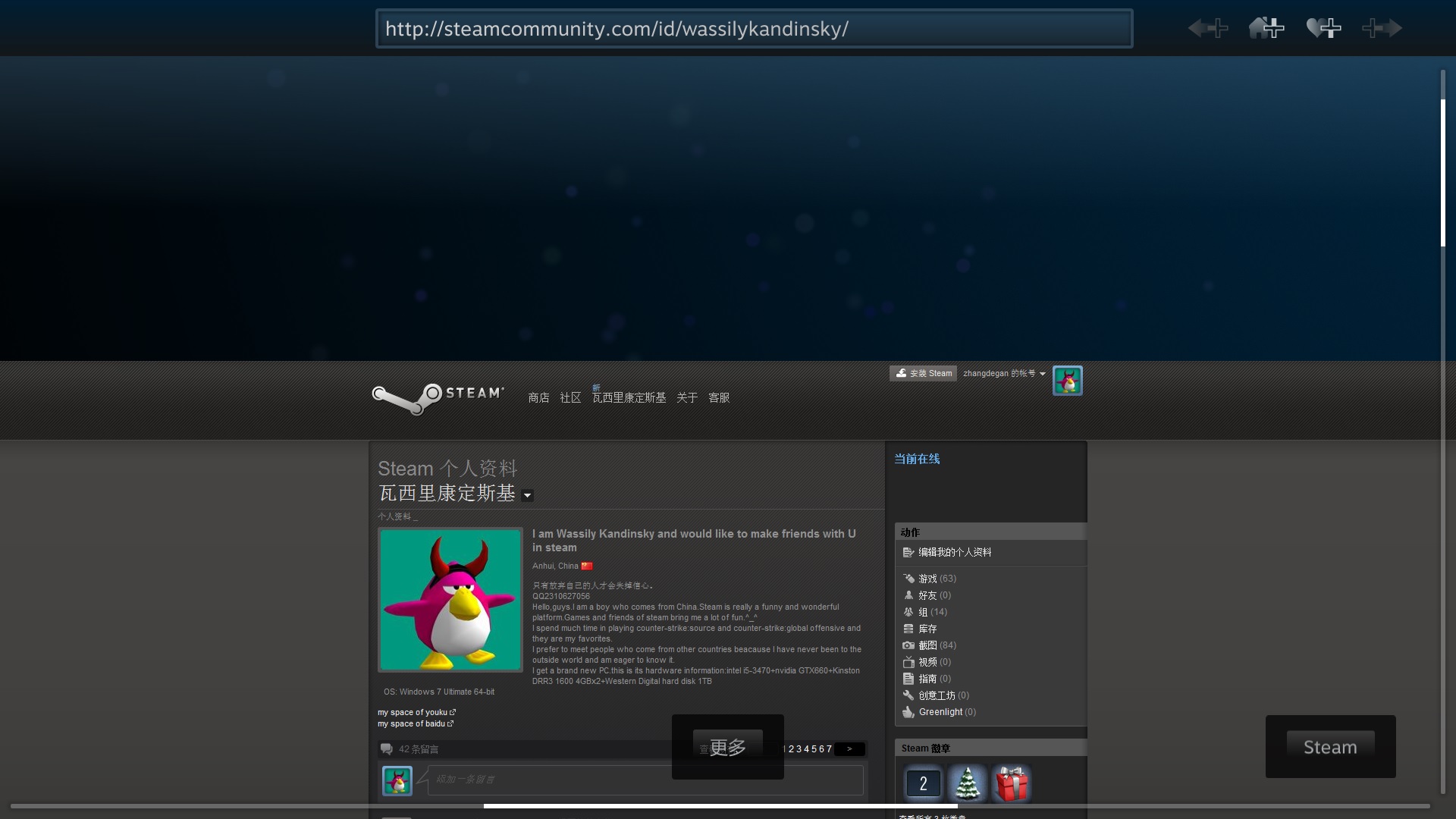Click the friends person icon
The width and height of the screenshot is (1456, 819).
coord(908,595)
